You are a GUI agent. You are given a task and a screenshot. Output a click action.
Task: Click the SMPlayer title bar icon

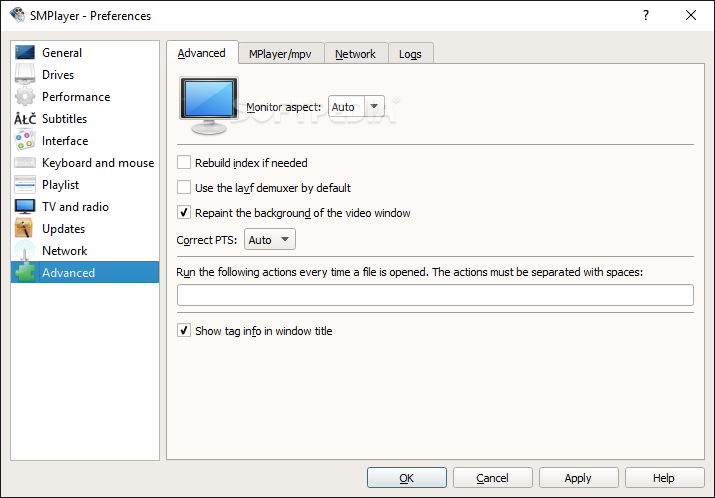[x=17, y=15]
